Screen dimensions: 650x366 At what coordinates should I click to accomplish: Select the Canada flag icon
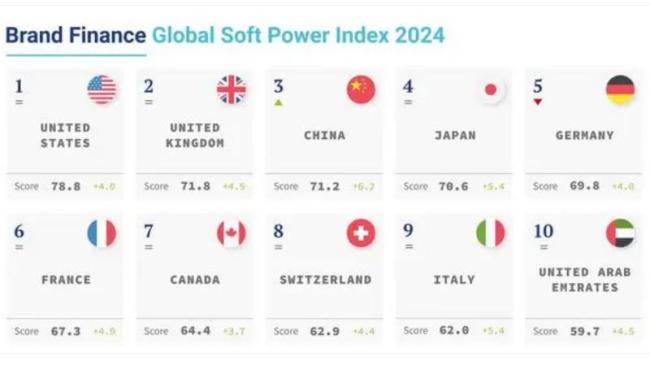pos(232,233)
